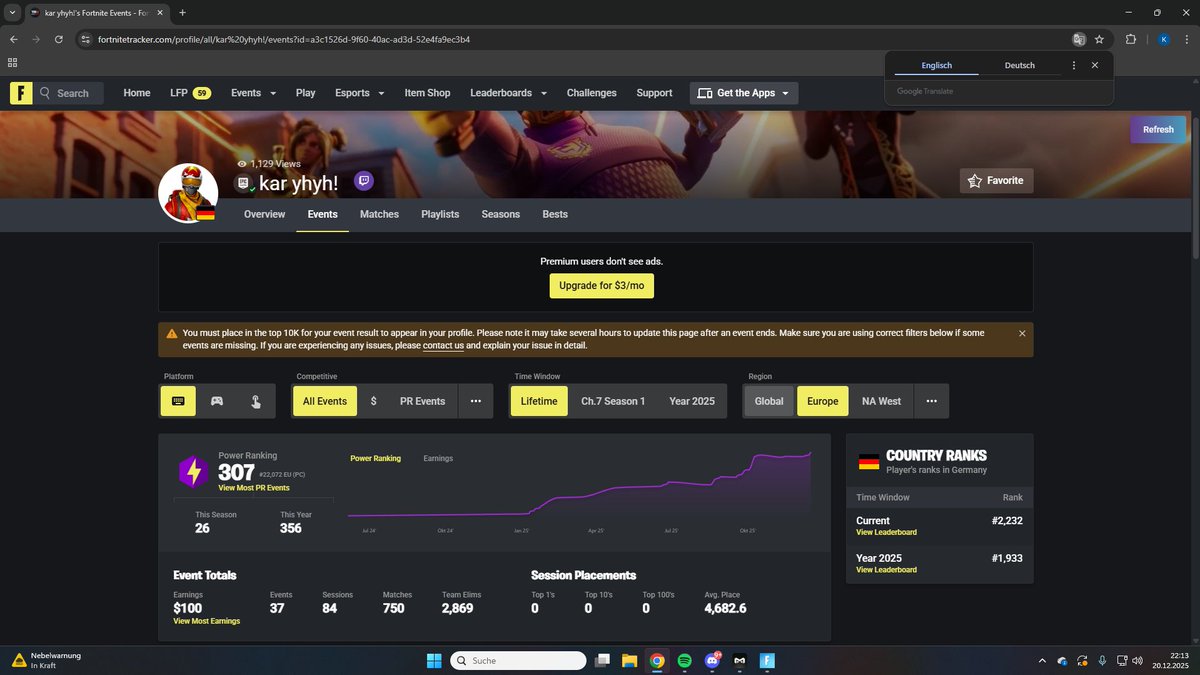The height and width of the screenshot is (675, 1200).
Task: Select the Global region filter
Action: [x=769, y=401]
